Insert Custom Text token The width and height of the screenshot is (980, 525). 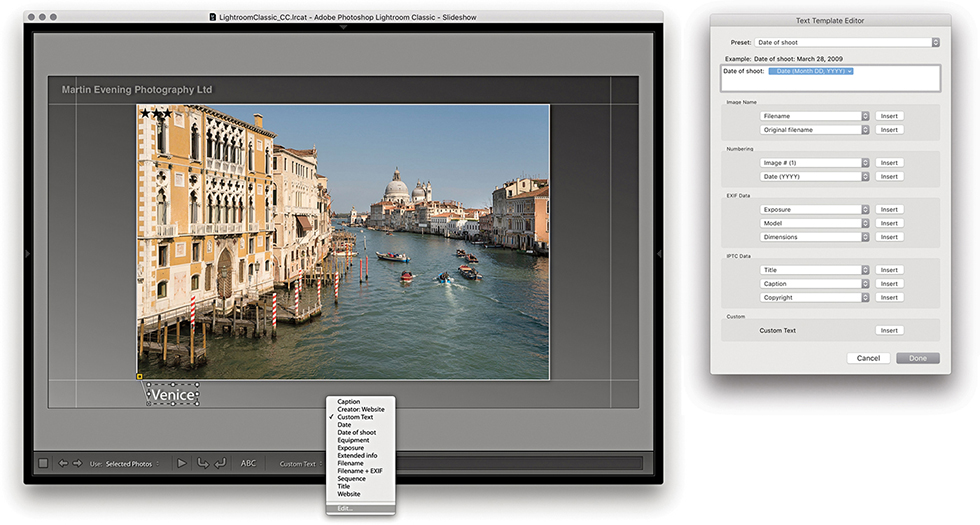889,330
